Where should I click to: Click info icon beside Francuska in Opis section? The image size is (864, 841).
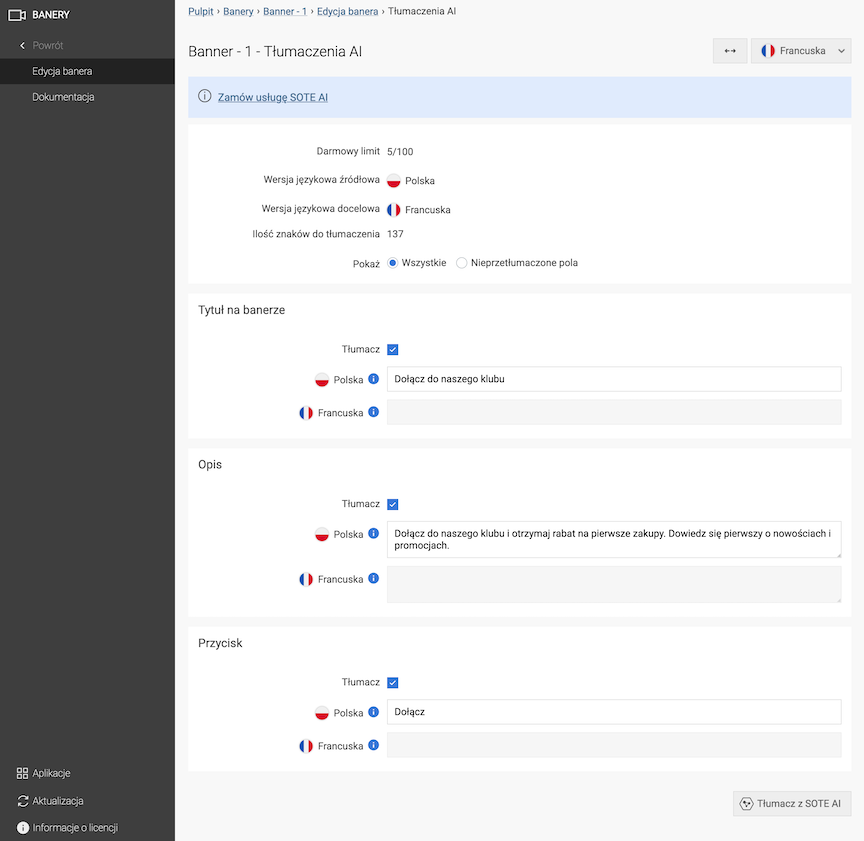click(x=374, y=578)
